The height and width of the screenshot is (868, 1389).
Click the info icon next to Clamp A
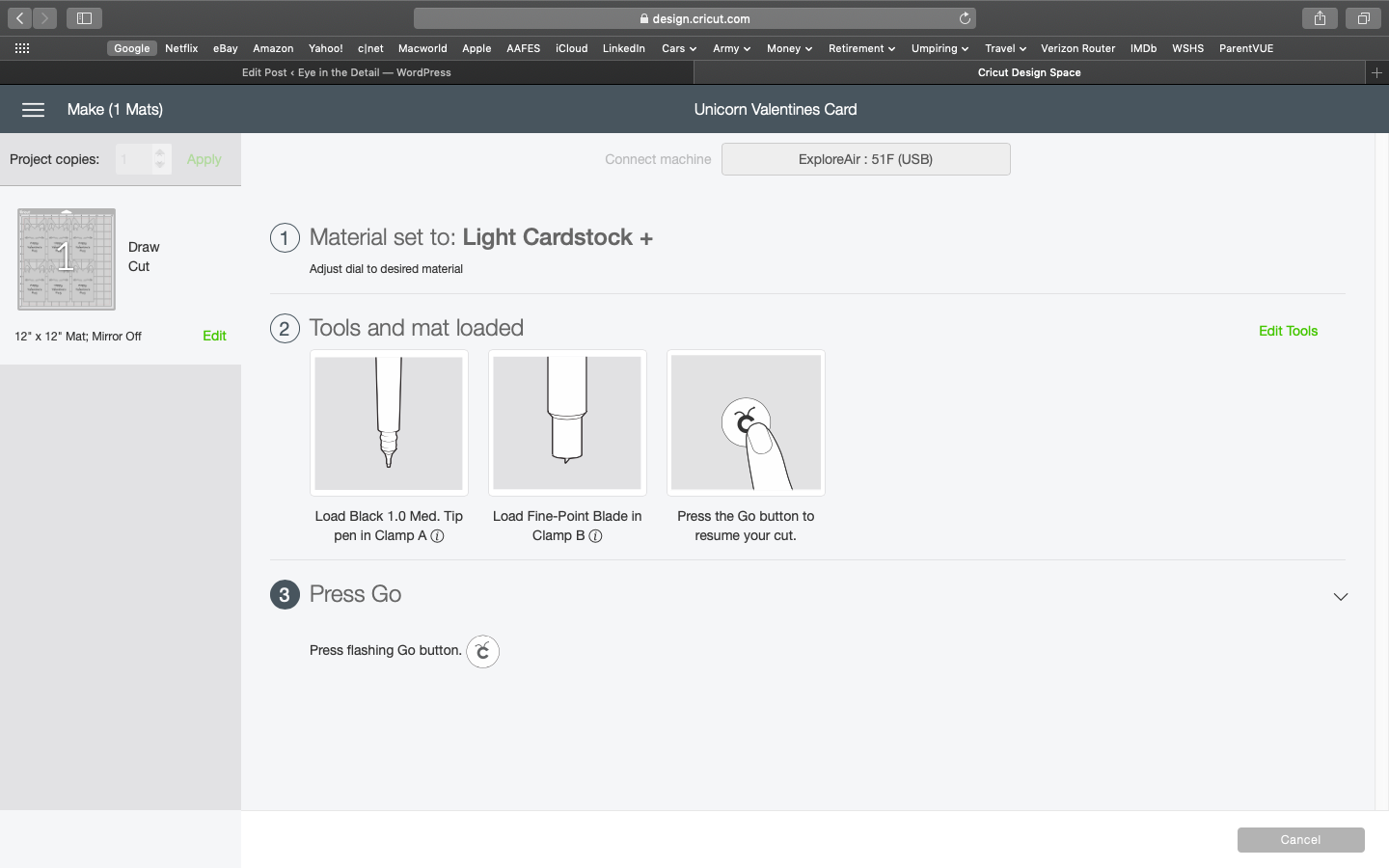tap(437, 536)
